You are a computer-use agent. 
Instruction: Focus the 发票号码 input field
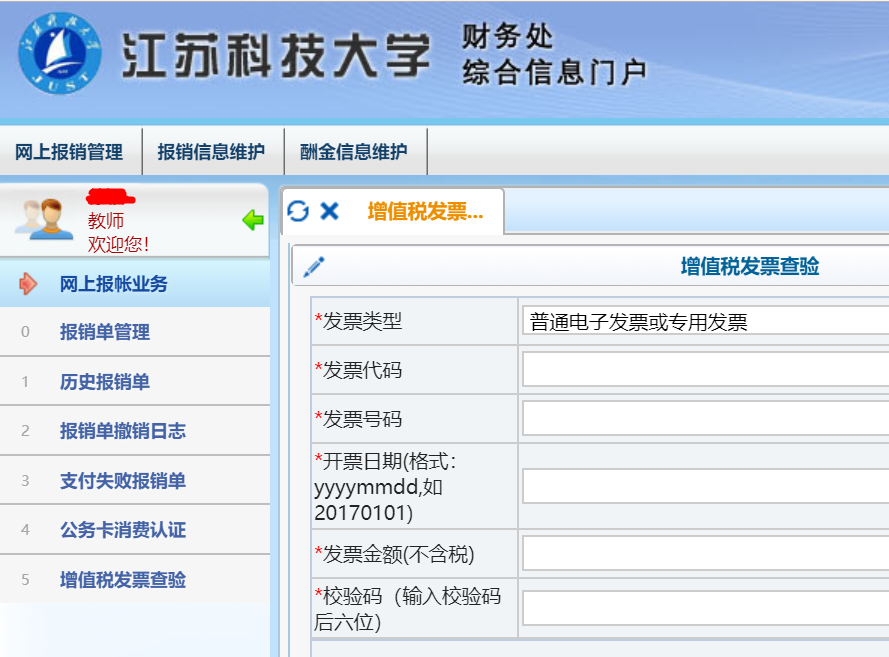pyautogui.click(x=704, y=419)
